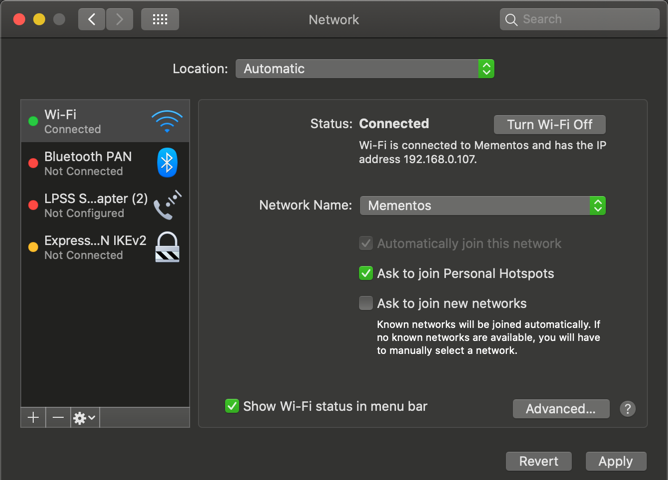Click the Bluetooth PAN icon
The width and height of the screenshot is (668, 480).
click(167, 163)
